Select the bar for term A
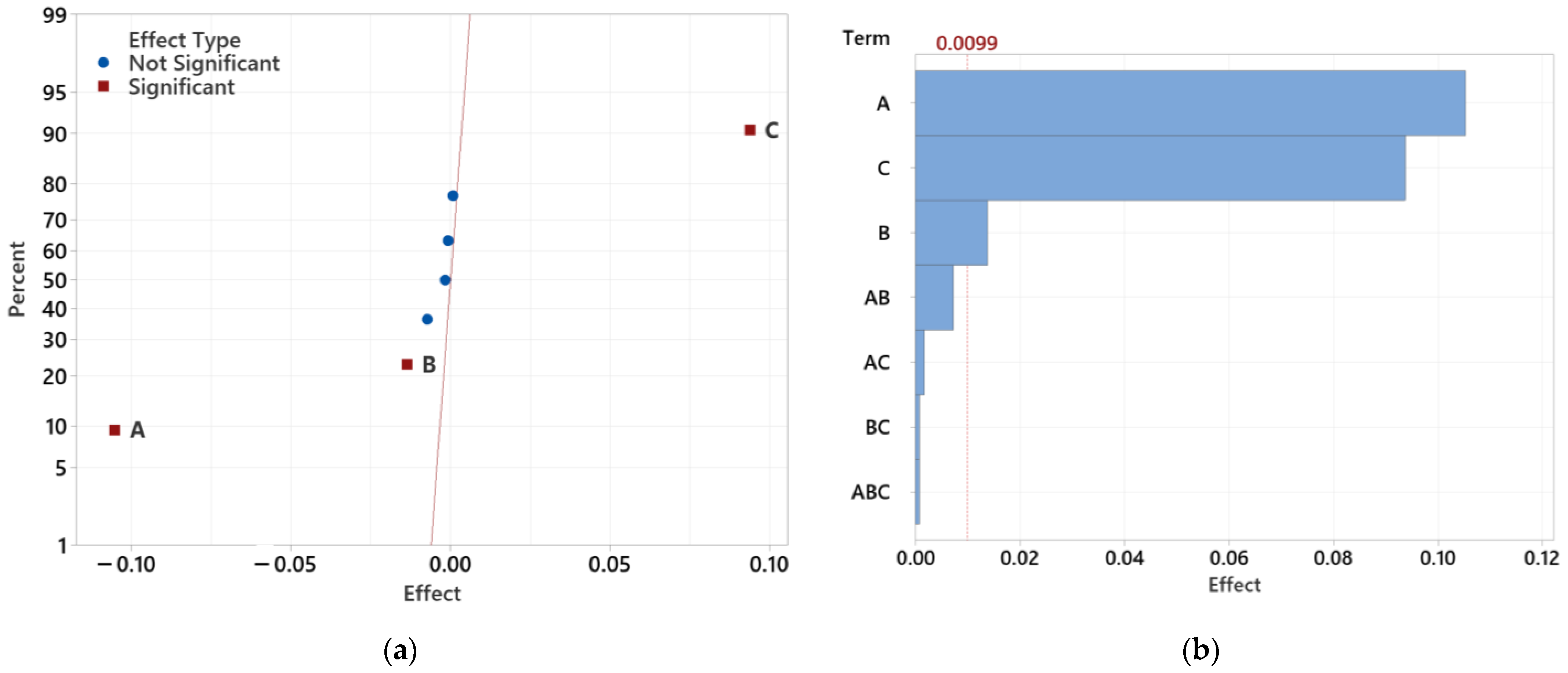The height and width of the screenshot is (673, 1568). (x=1189, y=103)
